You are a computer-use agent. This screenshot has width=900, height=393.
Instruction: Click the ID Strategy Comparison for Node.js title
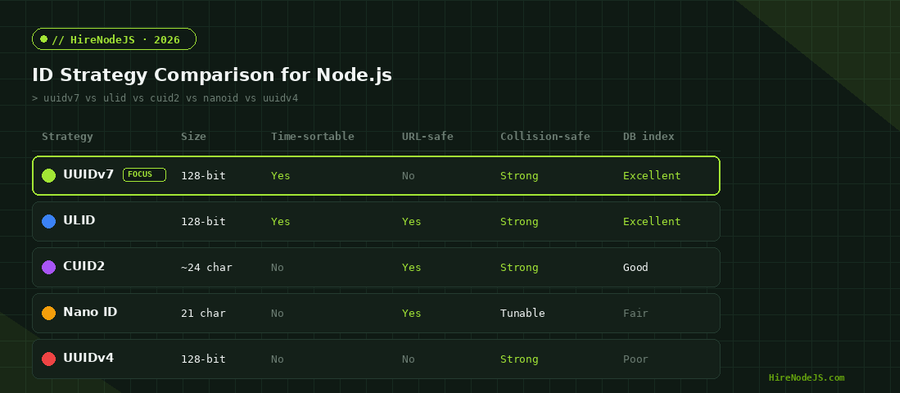click(212, 75)
